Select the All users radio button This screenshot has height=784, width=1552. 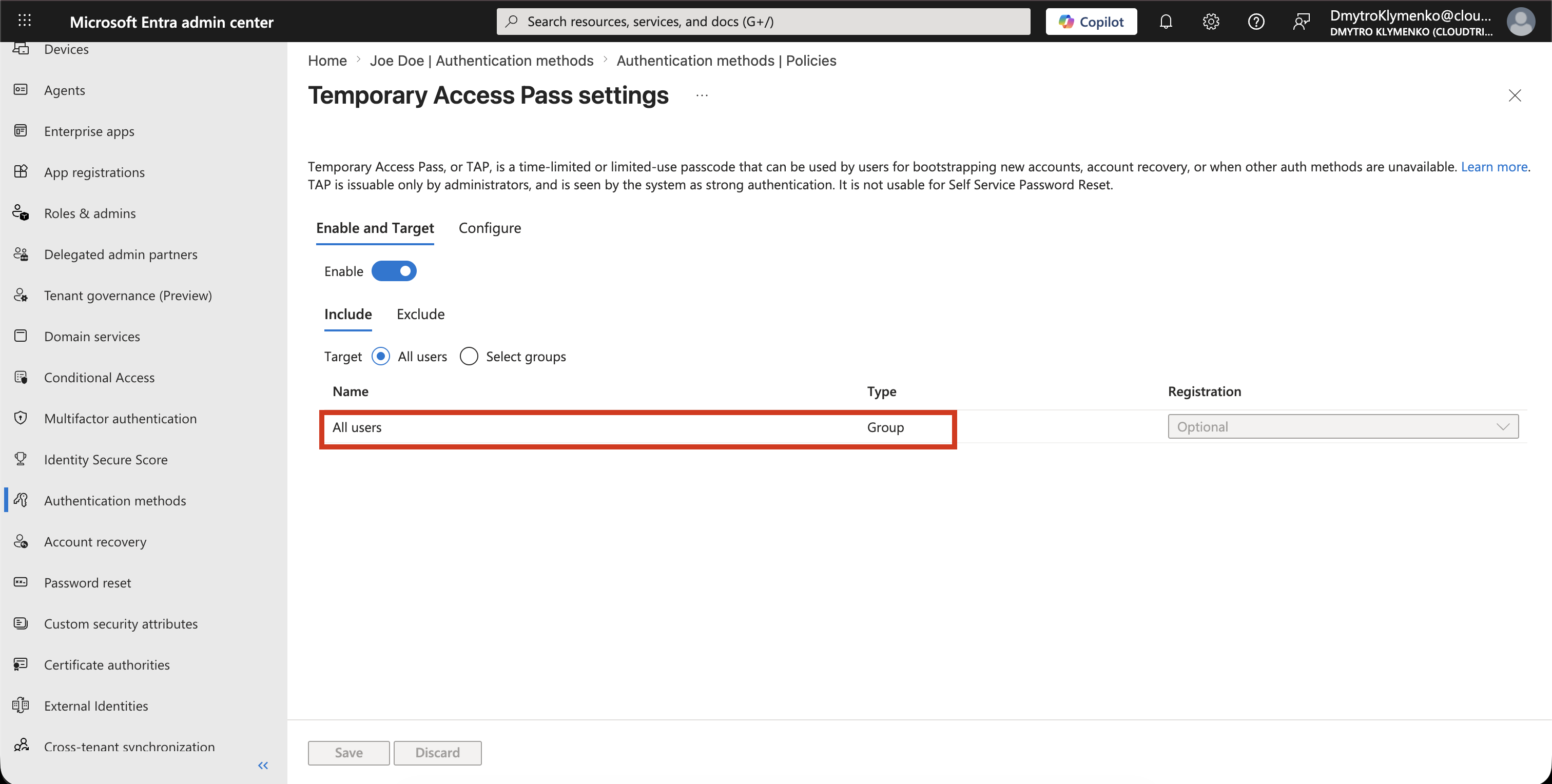(x=381, y=357)
